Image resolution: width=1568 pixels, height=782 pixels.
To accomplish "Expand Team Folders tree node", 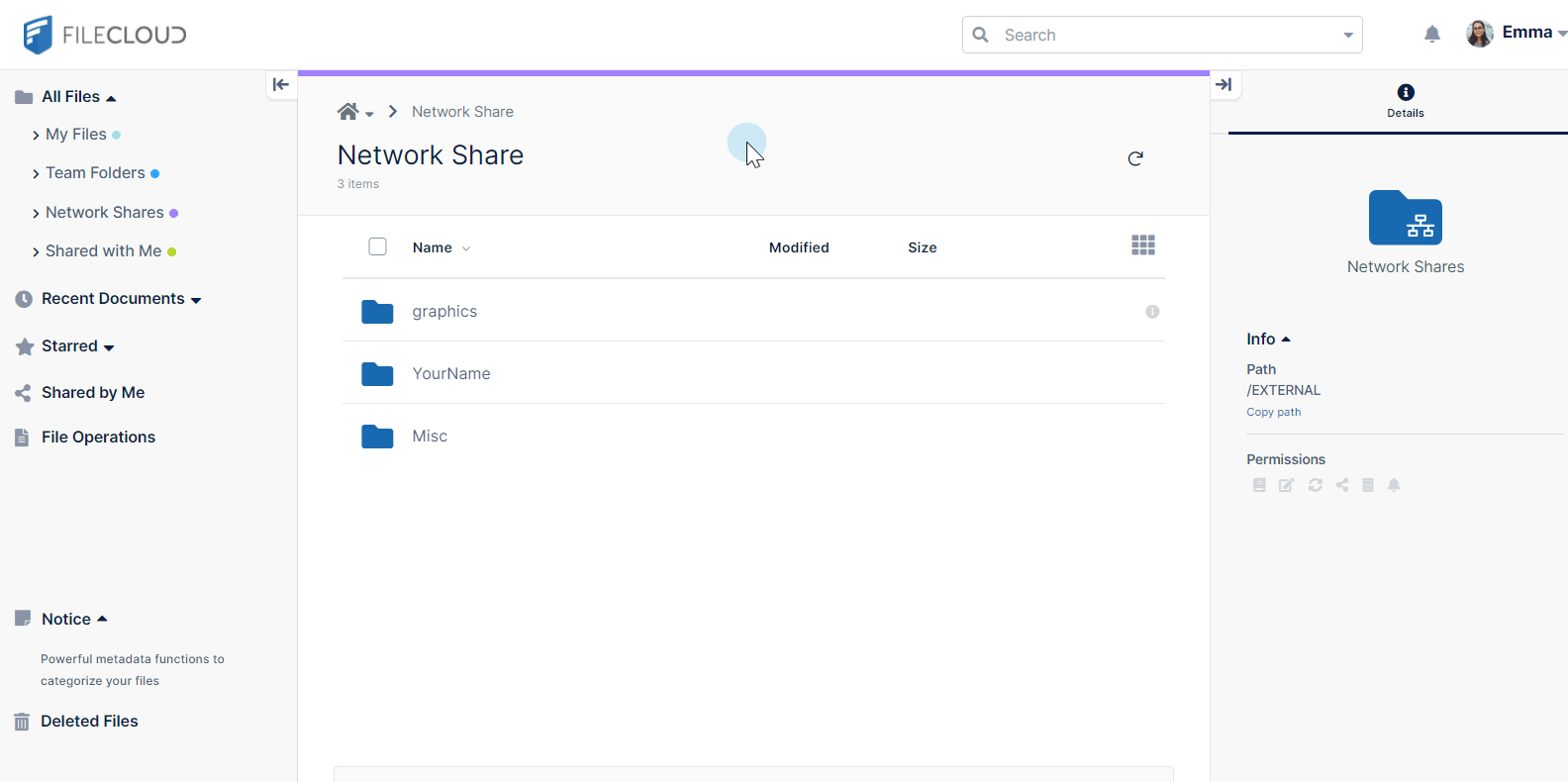I will [x=36, y=173].
